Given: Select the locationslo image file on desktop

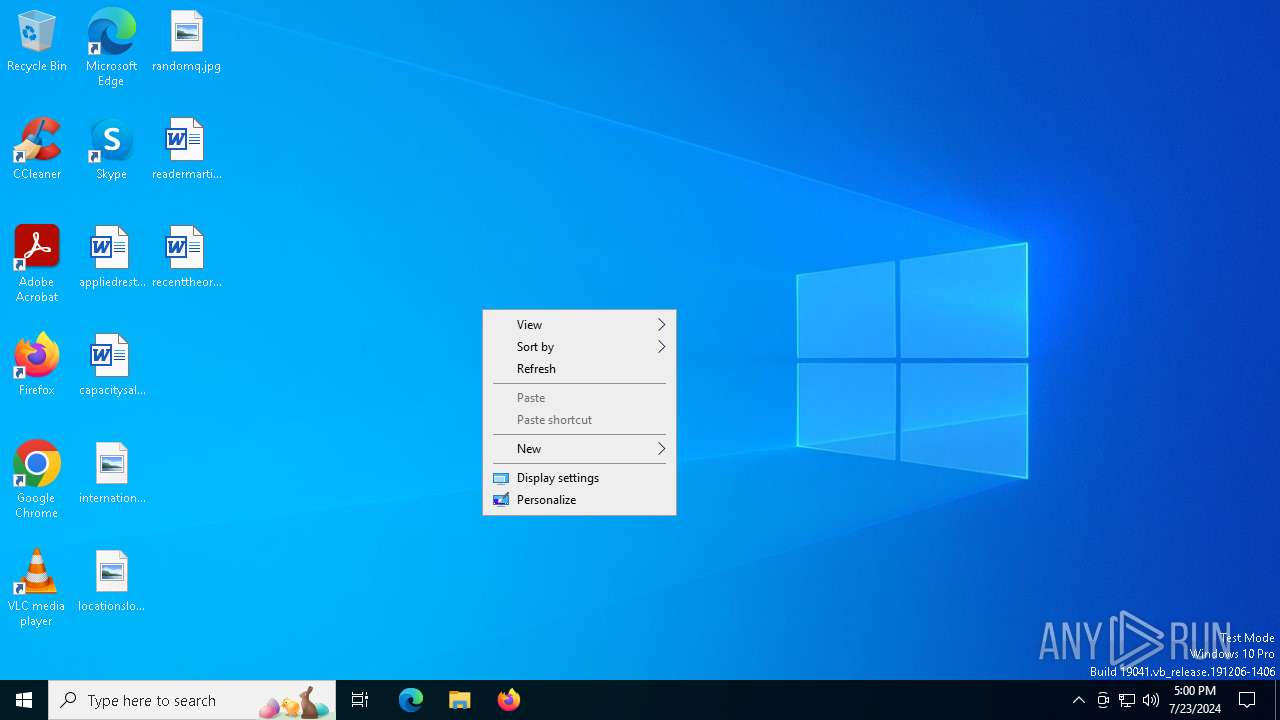Looking at the screenshot, I should 111,582.
